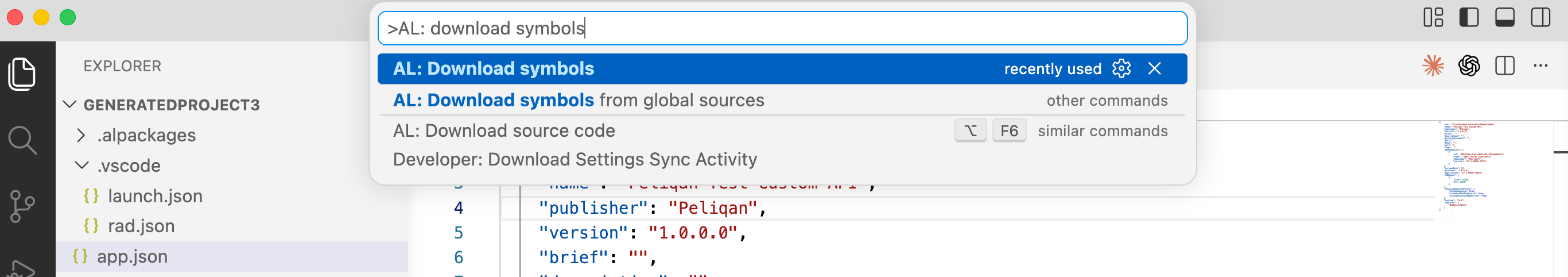Screen dimensions: 1568x277
Task: Open the ChatGPT icon in editor toolbar
Action: (x=1469, y=66)
